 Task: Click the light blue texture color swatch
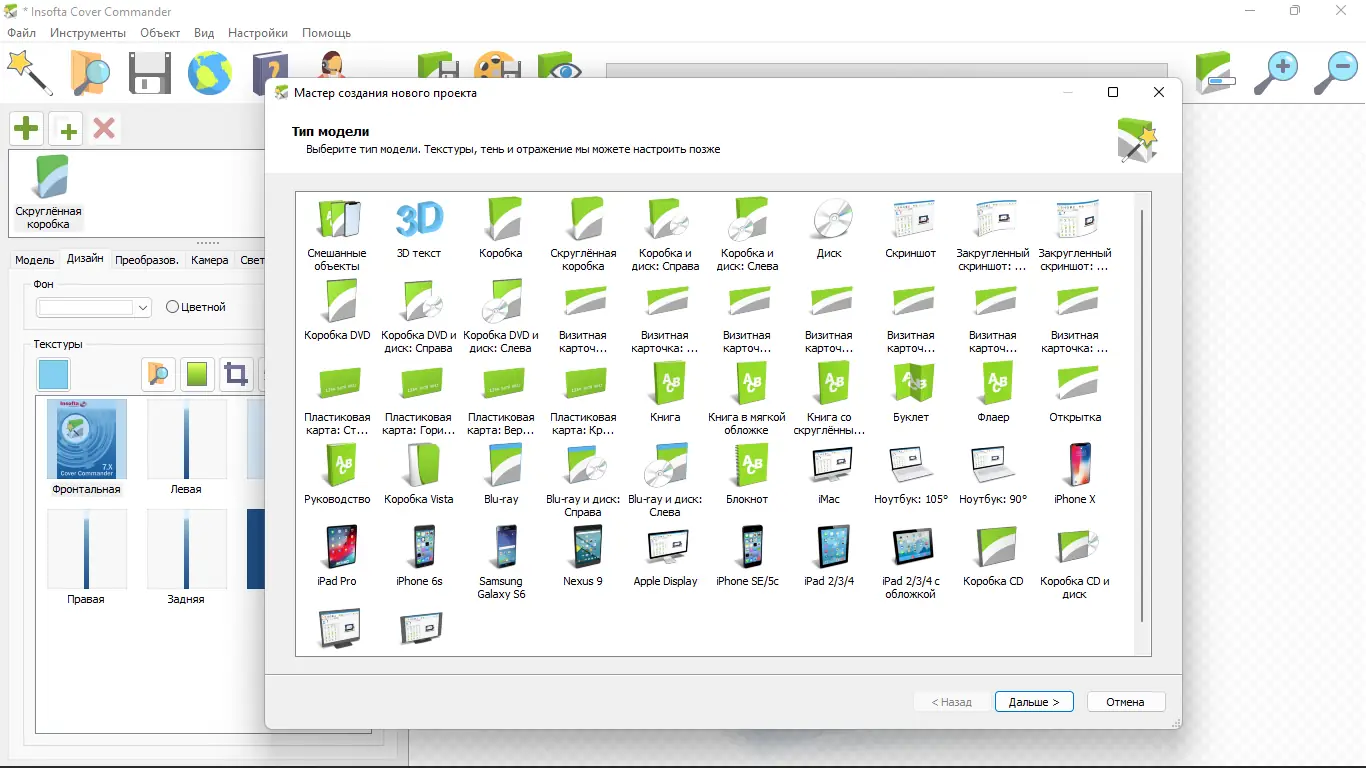[x=54, y=375]
